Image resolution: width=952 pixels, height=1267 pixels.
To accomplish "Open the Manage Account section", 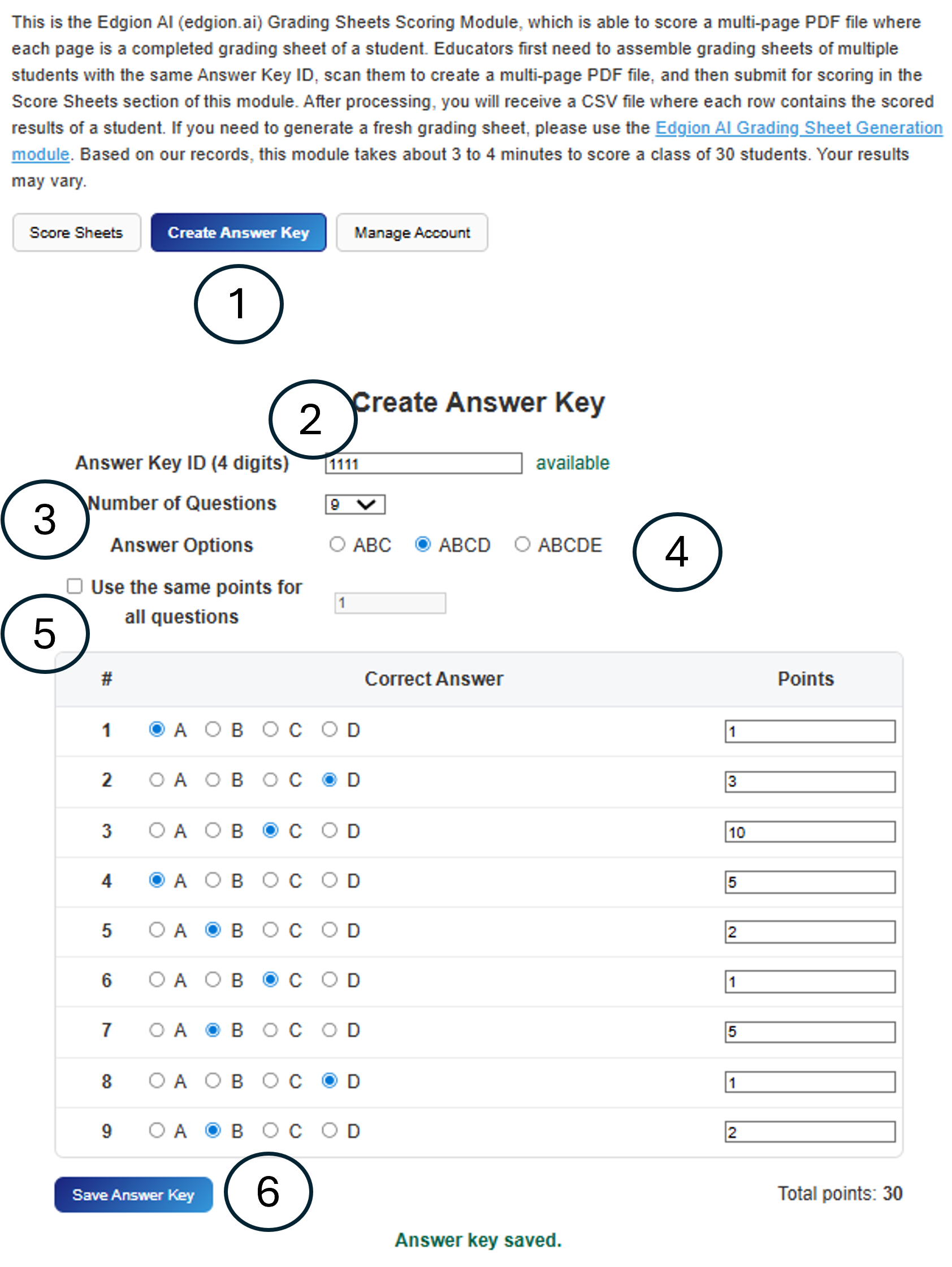I will click(412, 232).
